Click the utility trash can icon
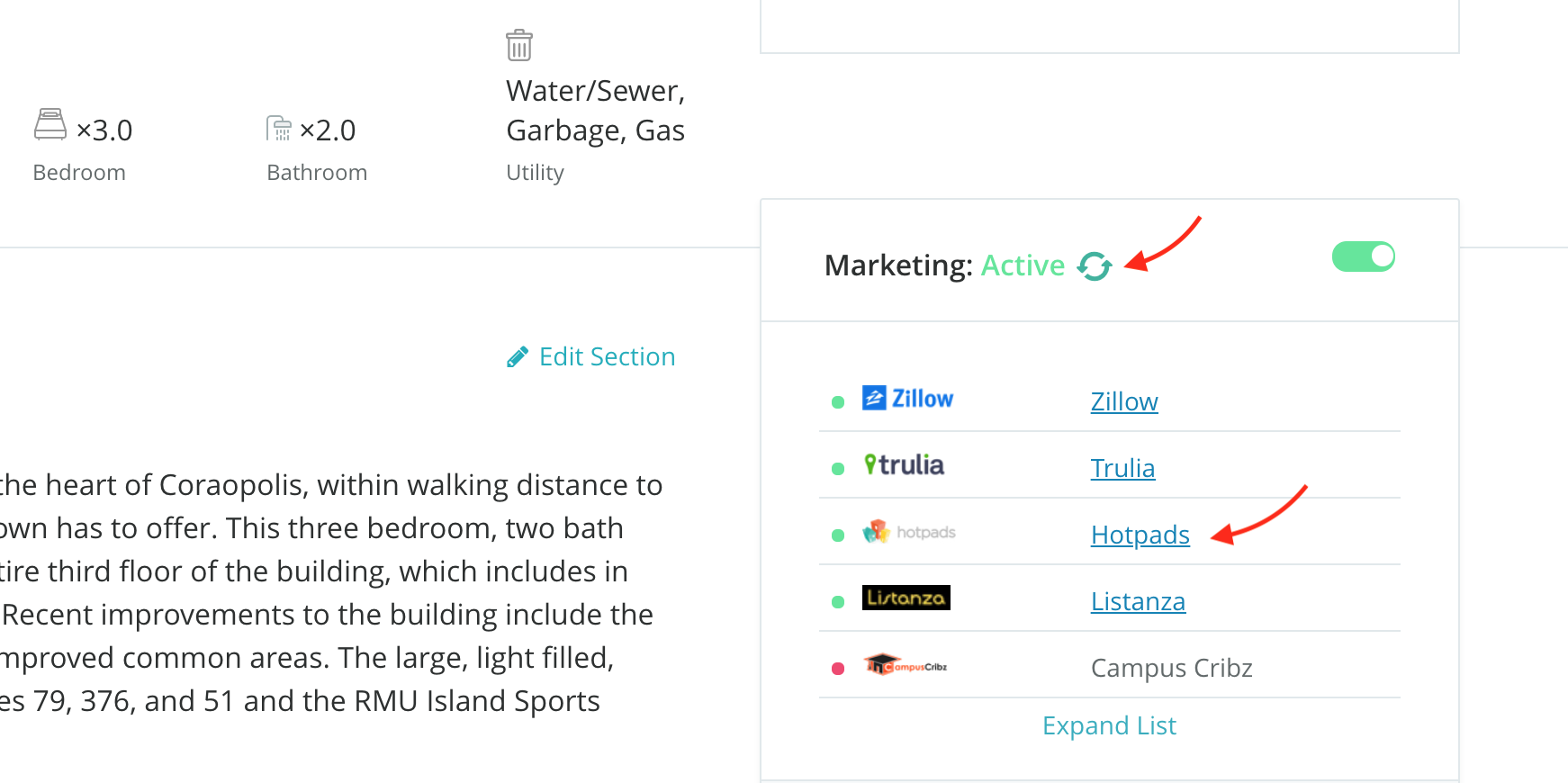The image size is (1568, 783). click(519, 45)
